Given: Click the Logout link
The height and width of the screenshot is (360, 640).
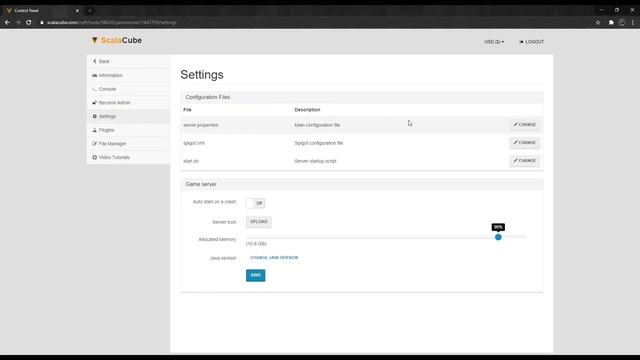Looking at the screenshot, I should (x=531, y=42).
